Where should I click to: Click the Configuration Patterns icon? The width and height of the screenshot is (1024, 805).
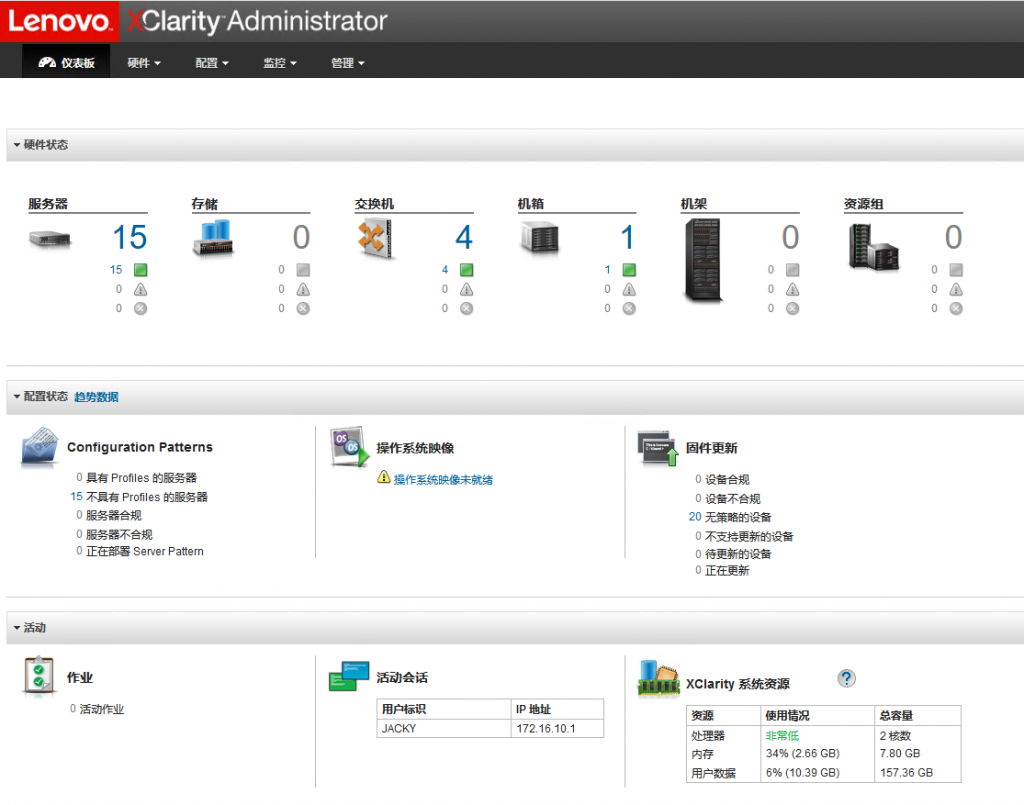pyautogui.click(x=39, y=446)
